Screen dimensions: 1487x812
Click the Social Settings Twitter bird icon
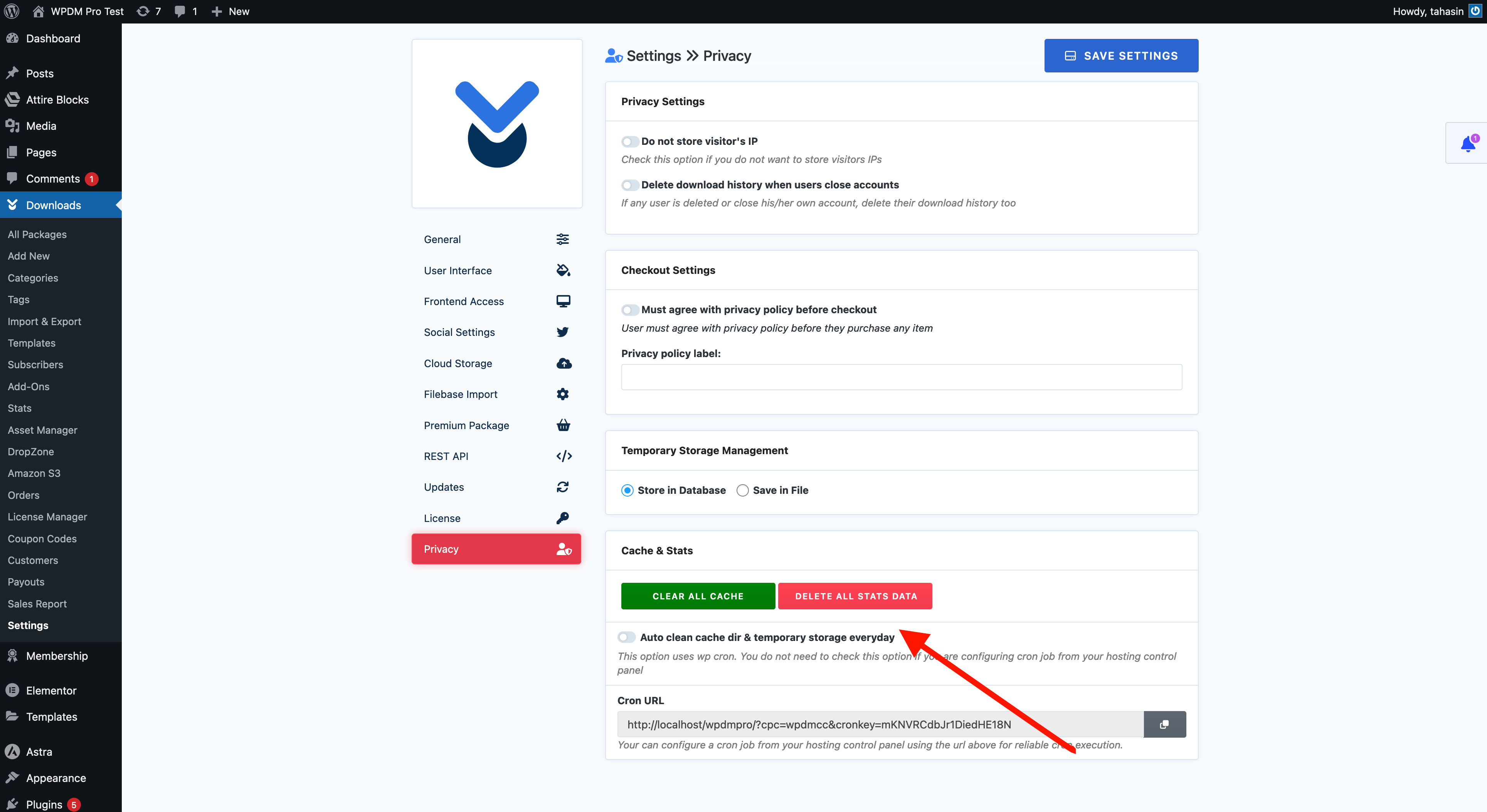(x=562, y=332)
